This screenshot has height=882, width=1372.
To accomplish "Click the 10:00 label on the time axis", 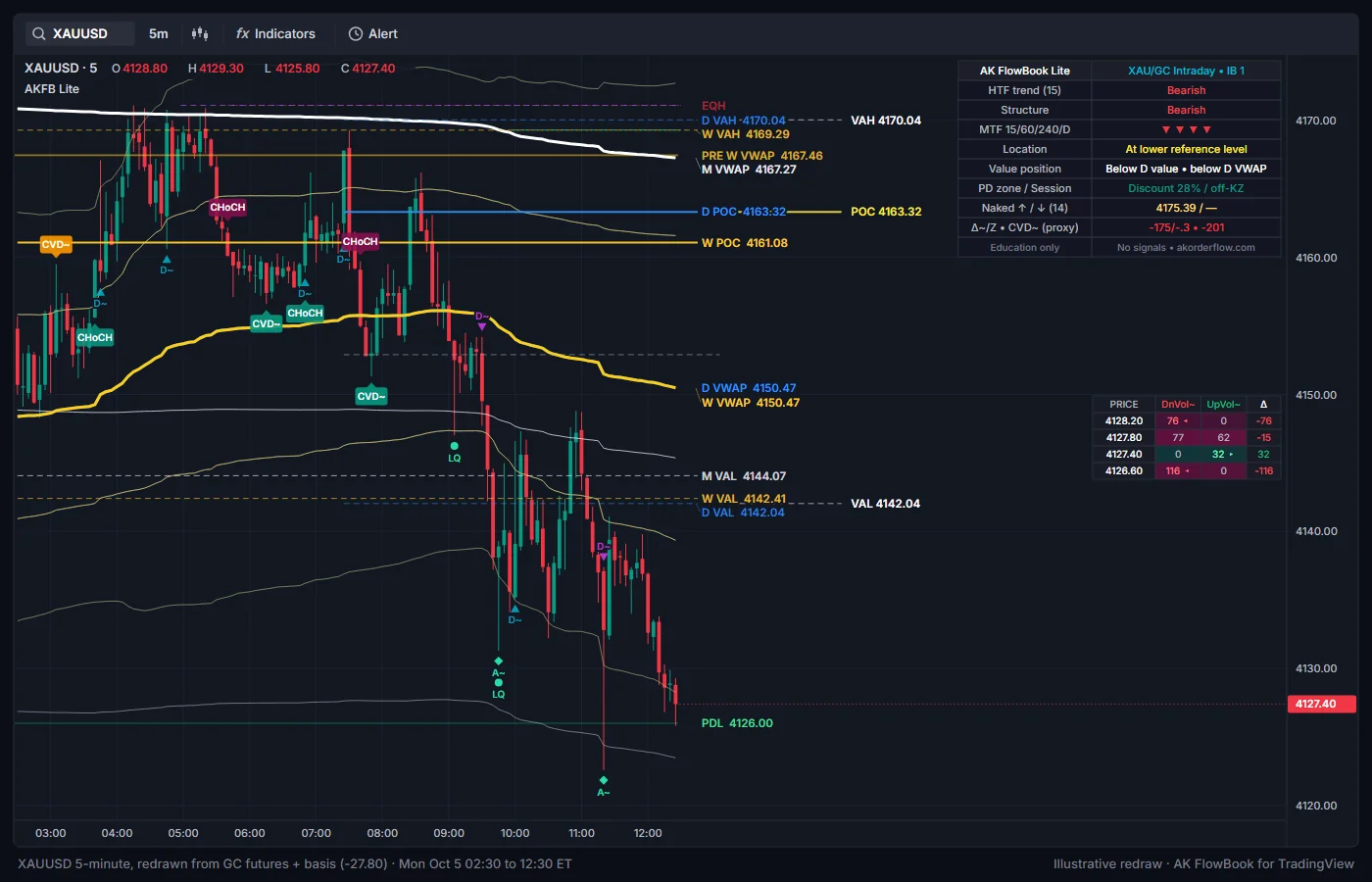I will click(515, 833).
